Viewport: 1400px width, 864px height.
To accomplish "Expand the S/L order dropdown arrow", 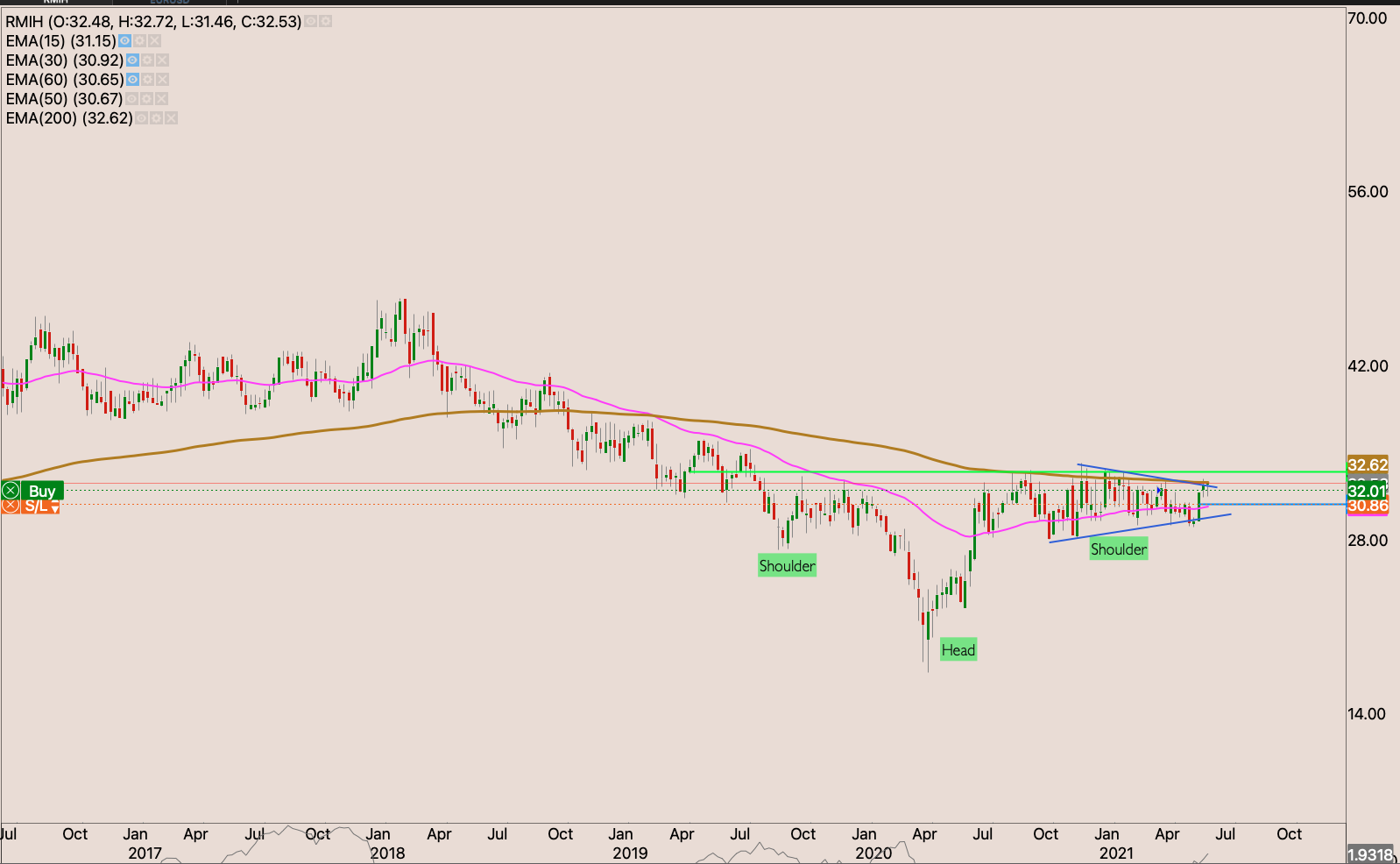I will tap(54, 508).
